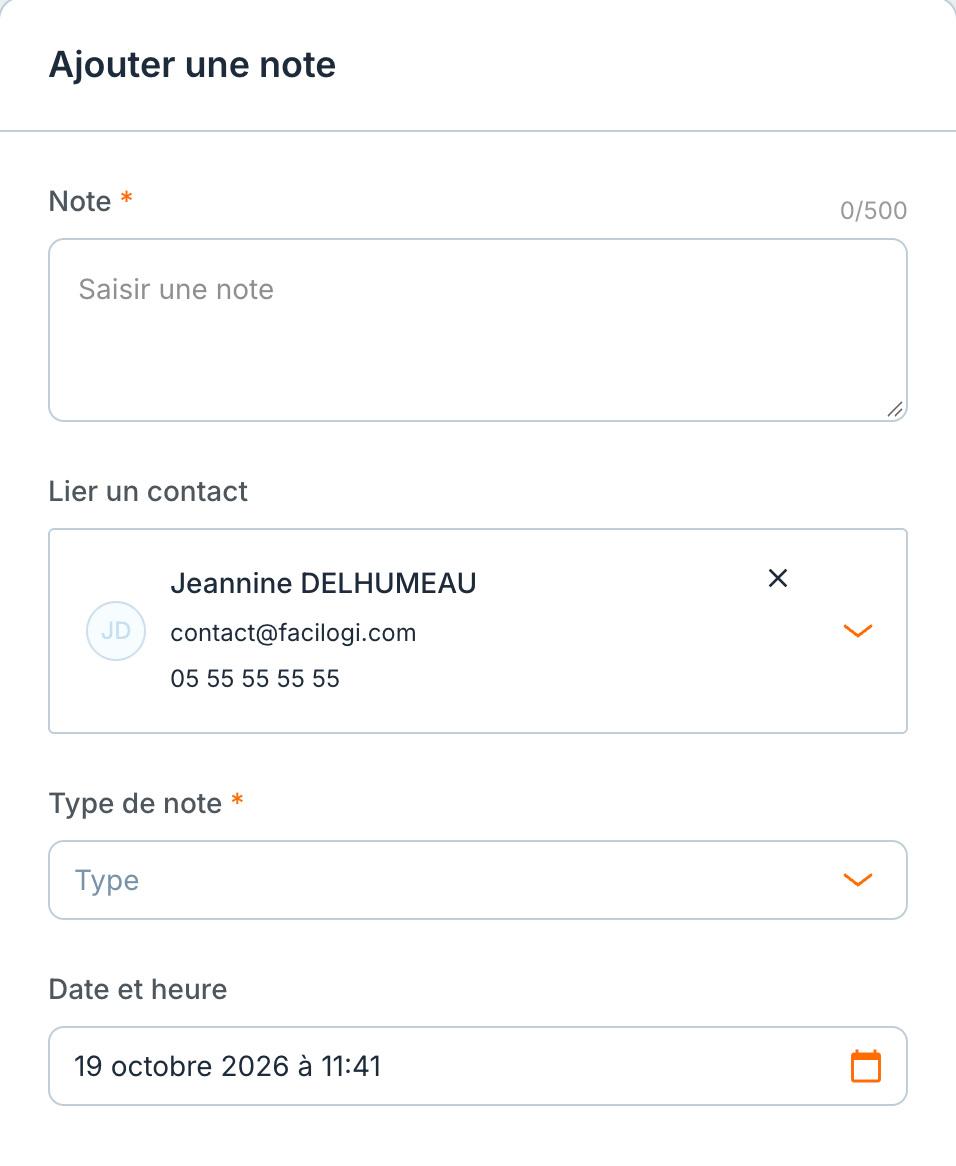Click the Ajouter une note heading
This screenshot has width=956, height=1166.
[193, 65]
